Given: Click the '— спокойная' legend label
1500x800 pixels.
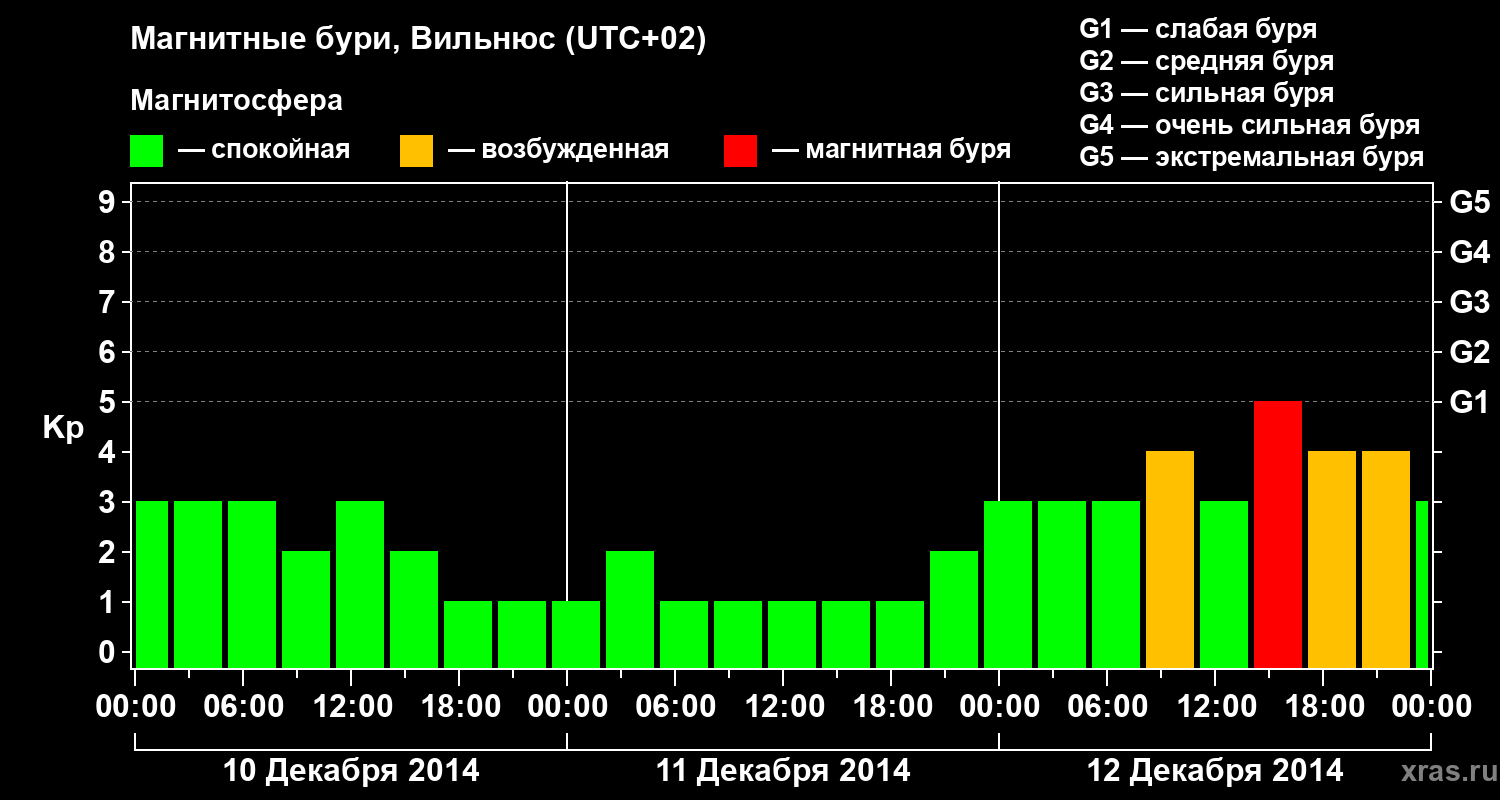Looking at the screenshot, I should [264, 150].
